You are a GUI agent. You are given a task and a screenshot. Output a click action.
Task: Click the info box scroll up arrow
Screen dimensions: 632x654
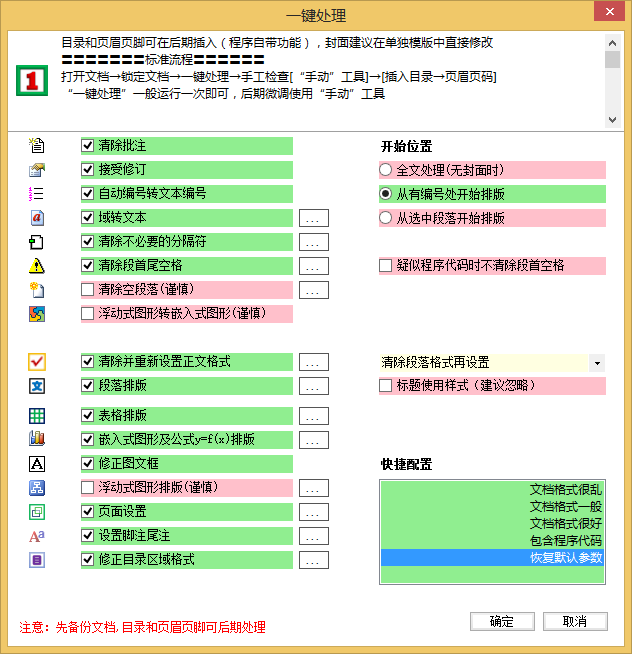[x=612, y=43]
